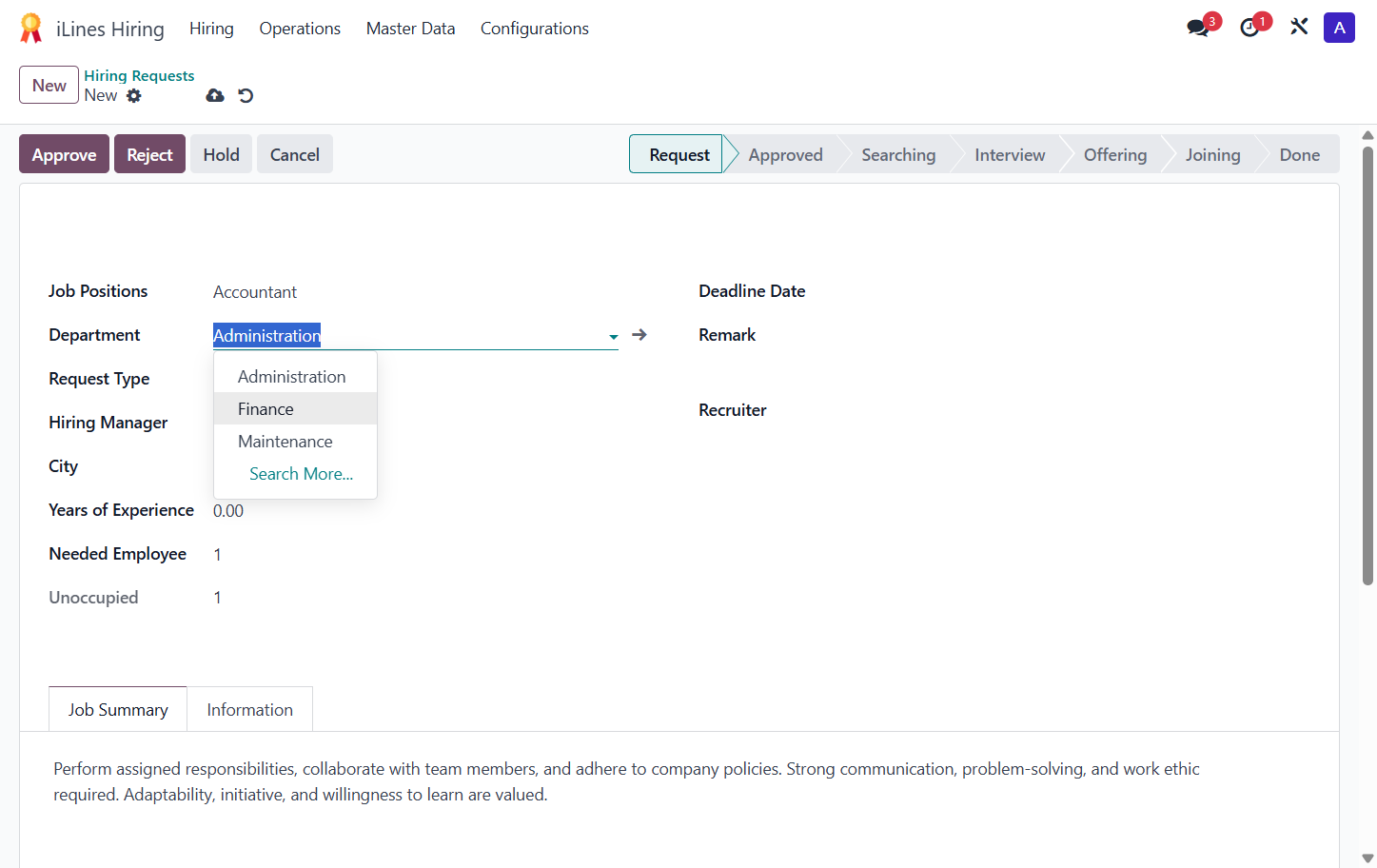The image size is (1377, 868).
Task: Go to Hiring Requests breadcrumb
Action: click(139, 75)
